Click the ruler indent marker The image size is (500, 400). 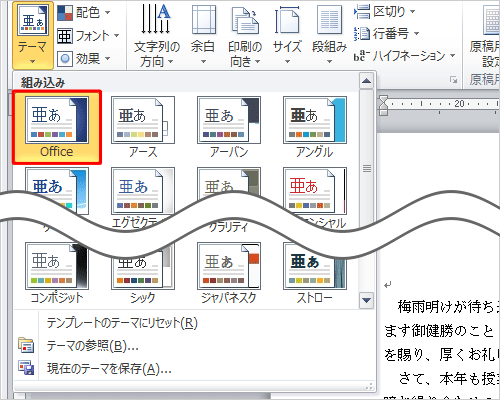[x=384, y=105]
